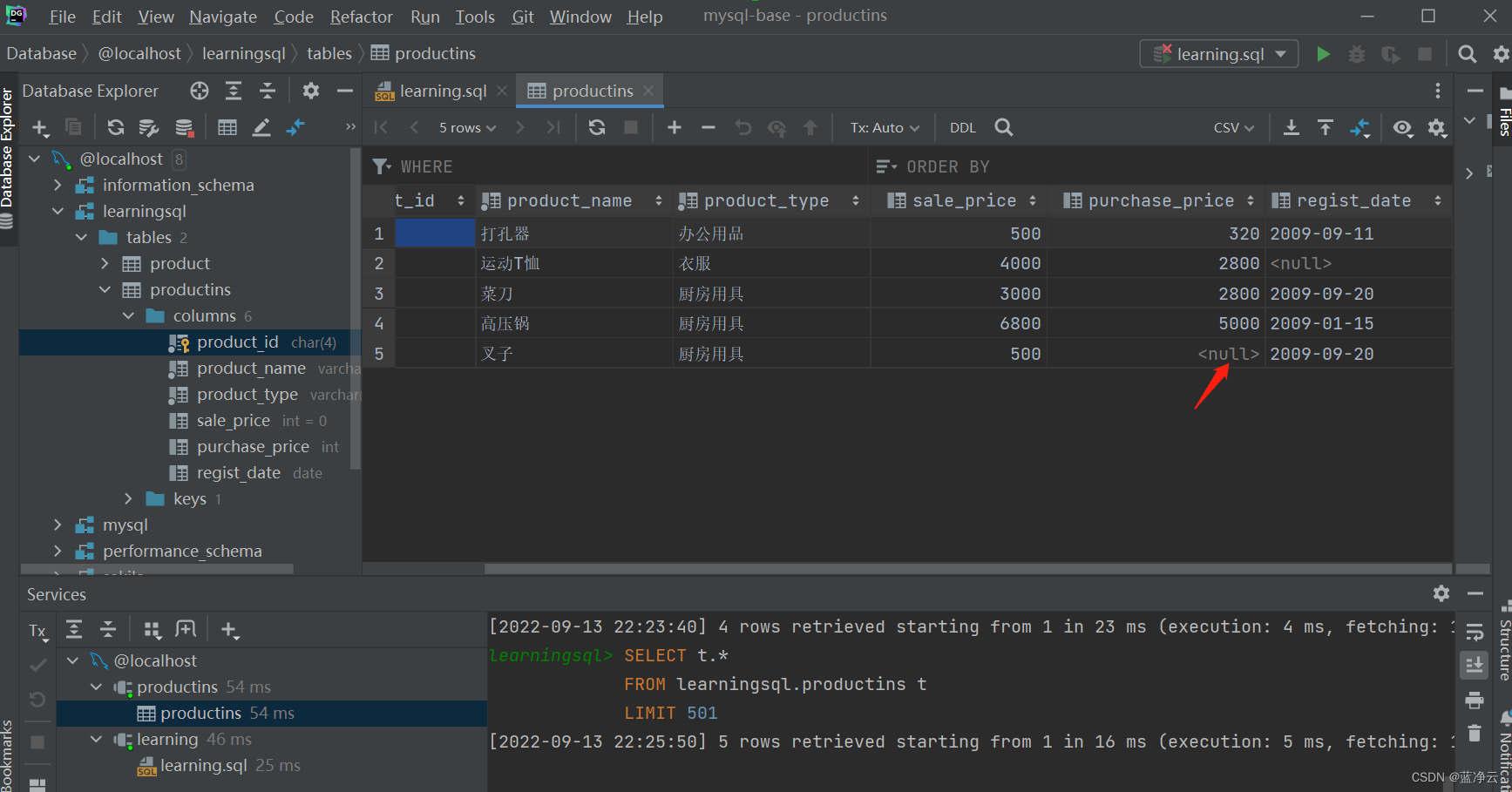Click the DDL button in the grid toolbar
Viewport: 1512px width, 792px height.
[963, 128]
